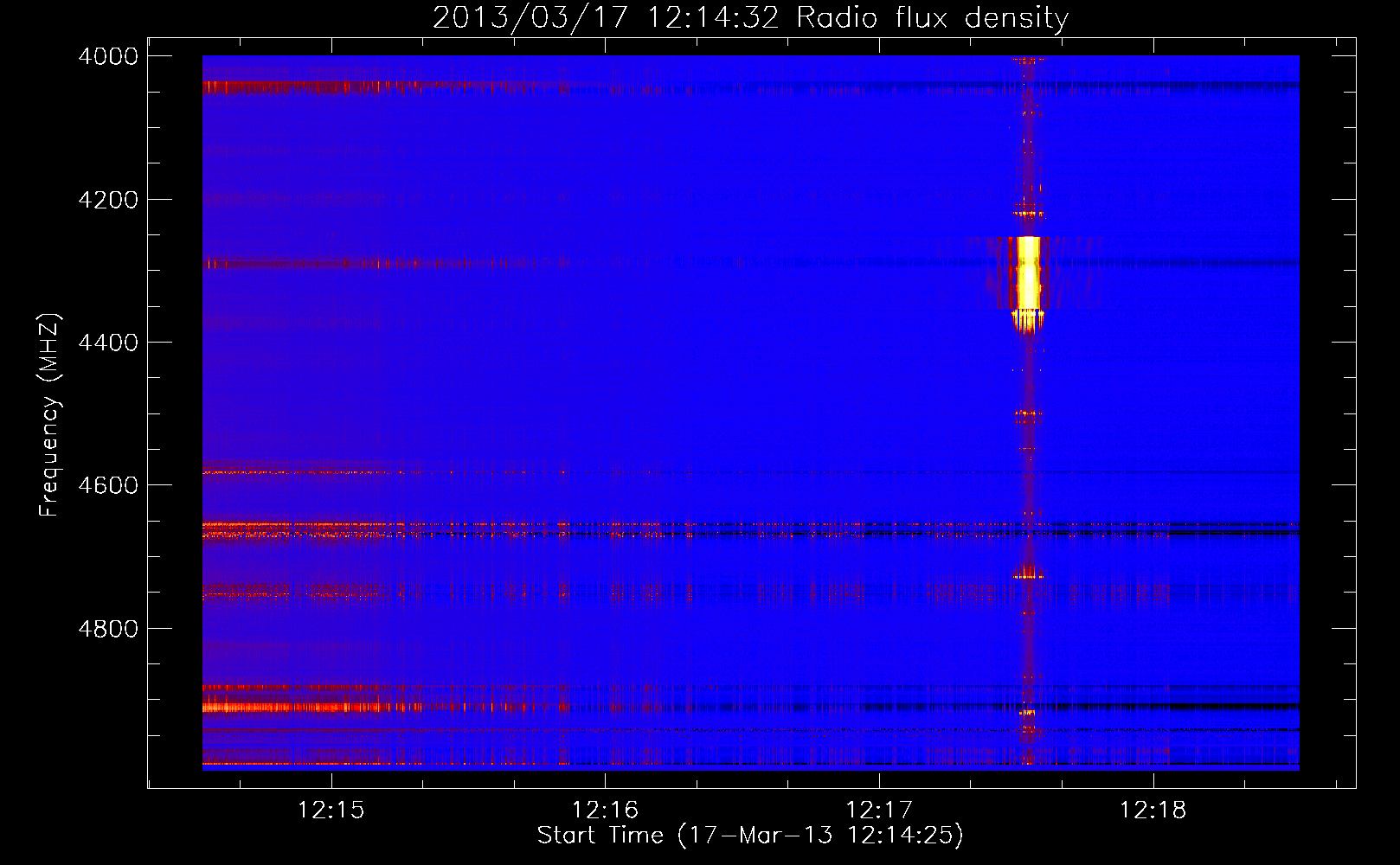
Task: Click the 'Start Time (17-Mar-13 12:14:25)' axis label
Action: coord(750,836)
